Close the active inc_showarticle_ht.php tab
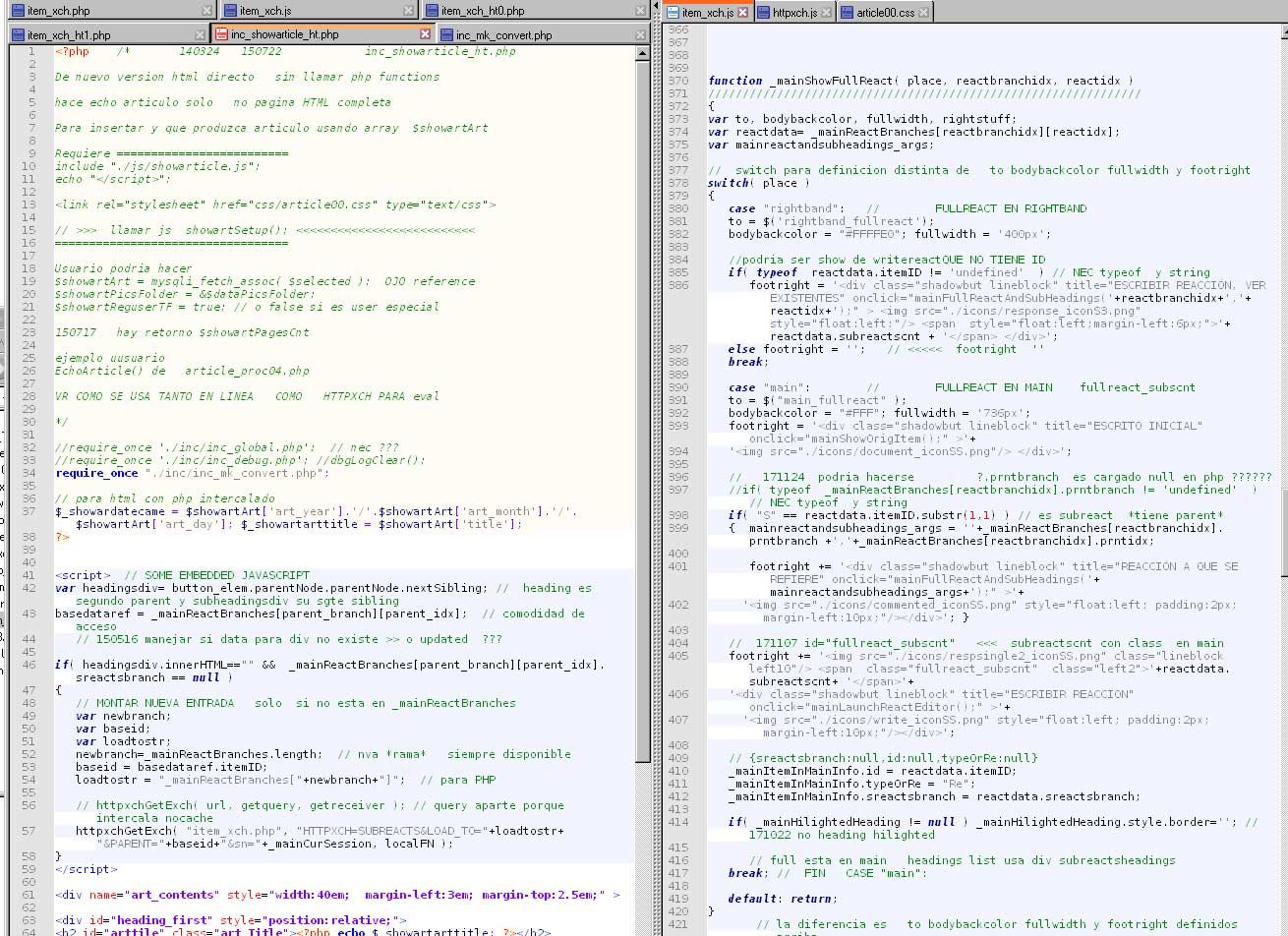Viewport: 1288px width, 936px height. 425,34
